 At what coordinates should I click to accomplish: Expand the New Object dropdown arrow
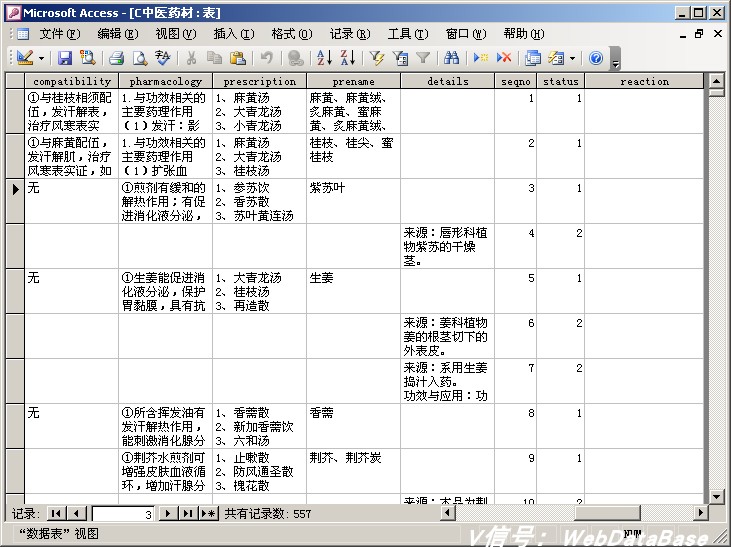pyautogui.click(x=572, y=58)
